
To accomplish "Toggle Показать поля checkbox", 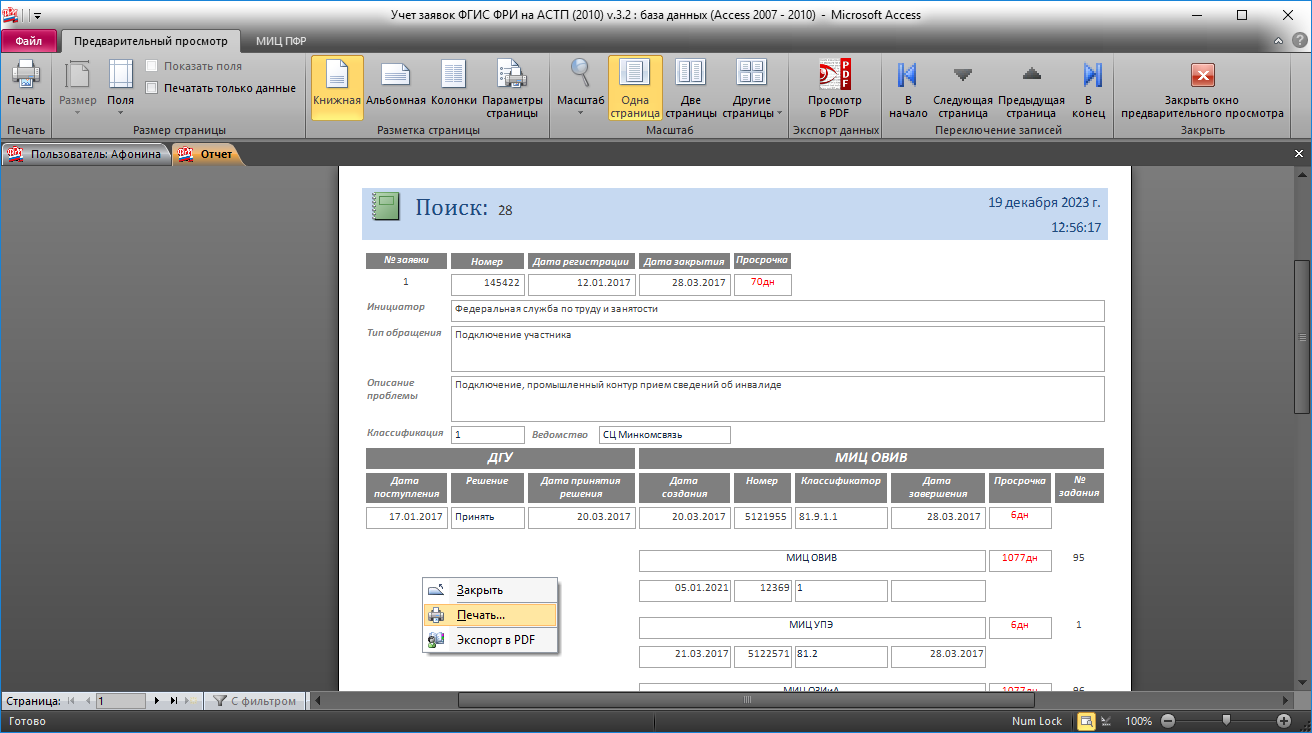I will tap(152, 66).
